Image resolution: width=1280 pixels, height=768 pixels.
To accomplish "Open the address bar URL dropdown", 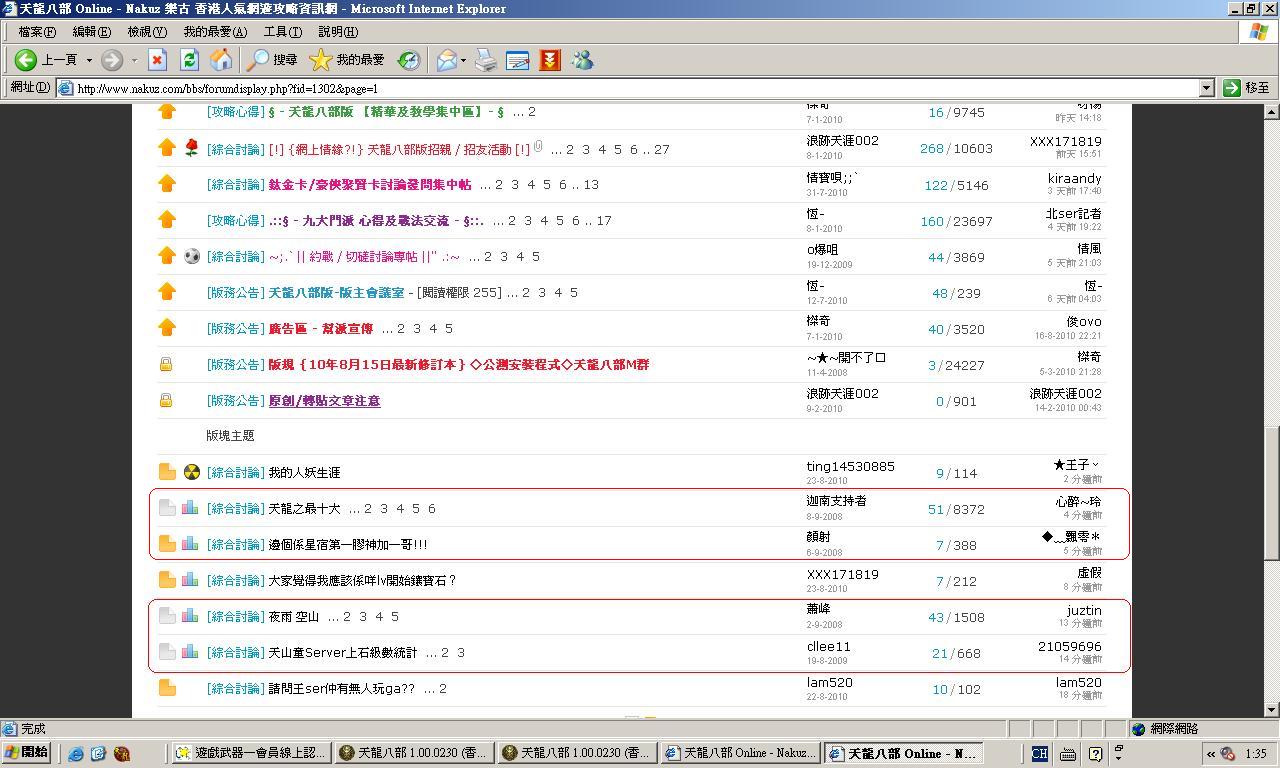I will 1206,88.
